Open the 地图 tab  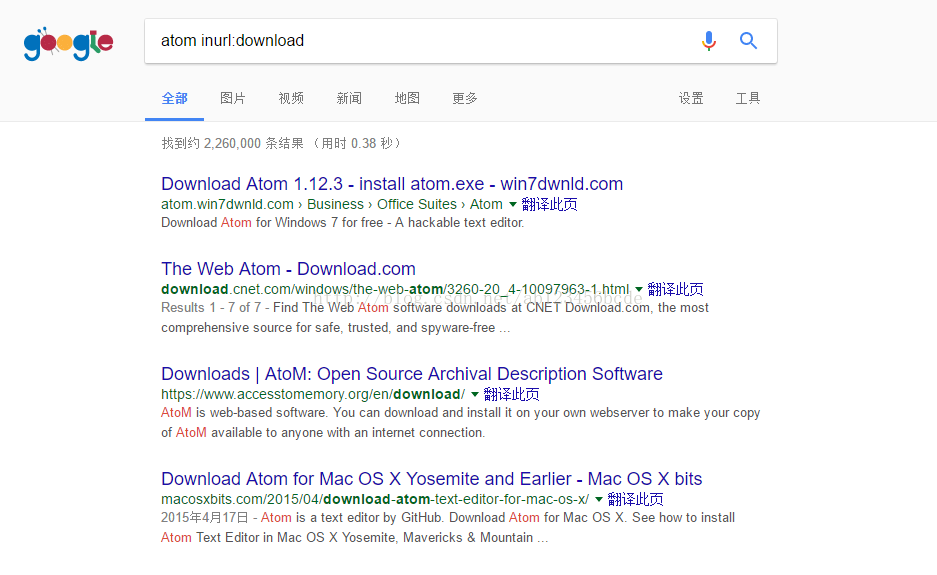407,98
